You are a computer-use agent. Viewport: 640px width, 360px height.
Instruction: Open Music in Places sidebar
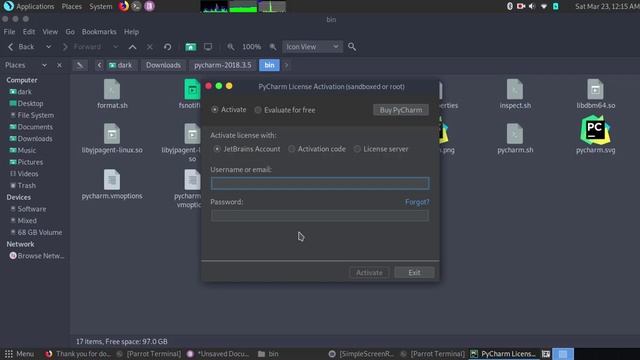click(27, 150)
